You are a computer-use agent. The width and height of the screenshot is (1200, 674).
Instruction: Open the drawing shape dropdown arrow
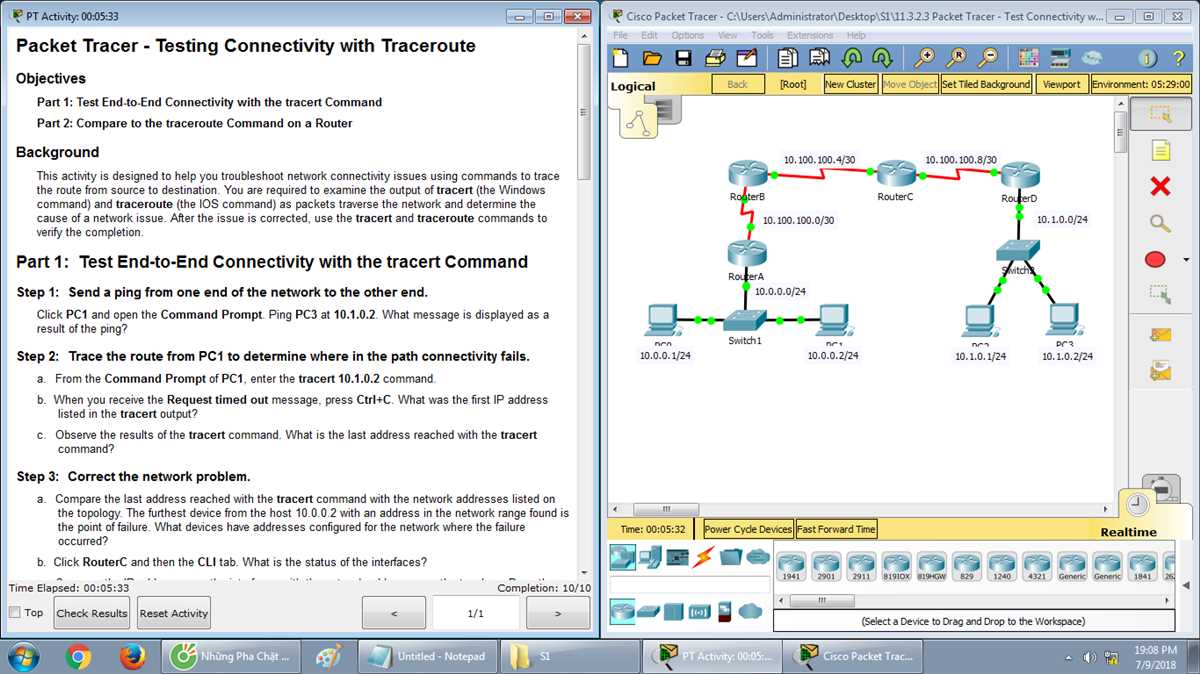[x=1186, y=259]
